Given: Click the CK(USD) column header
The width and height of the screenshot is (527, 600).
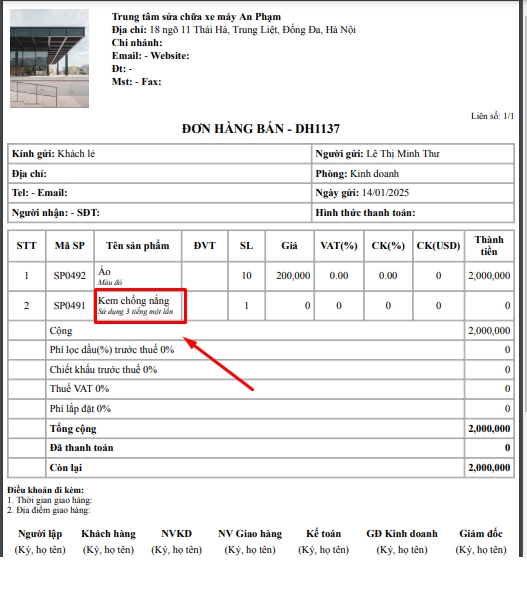Looking at the screenshot, I should [438, 246].
